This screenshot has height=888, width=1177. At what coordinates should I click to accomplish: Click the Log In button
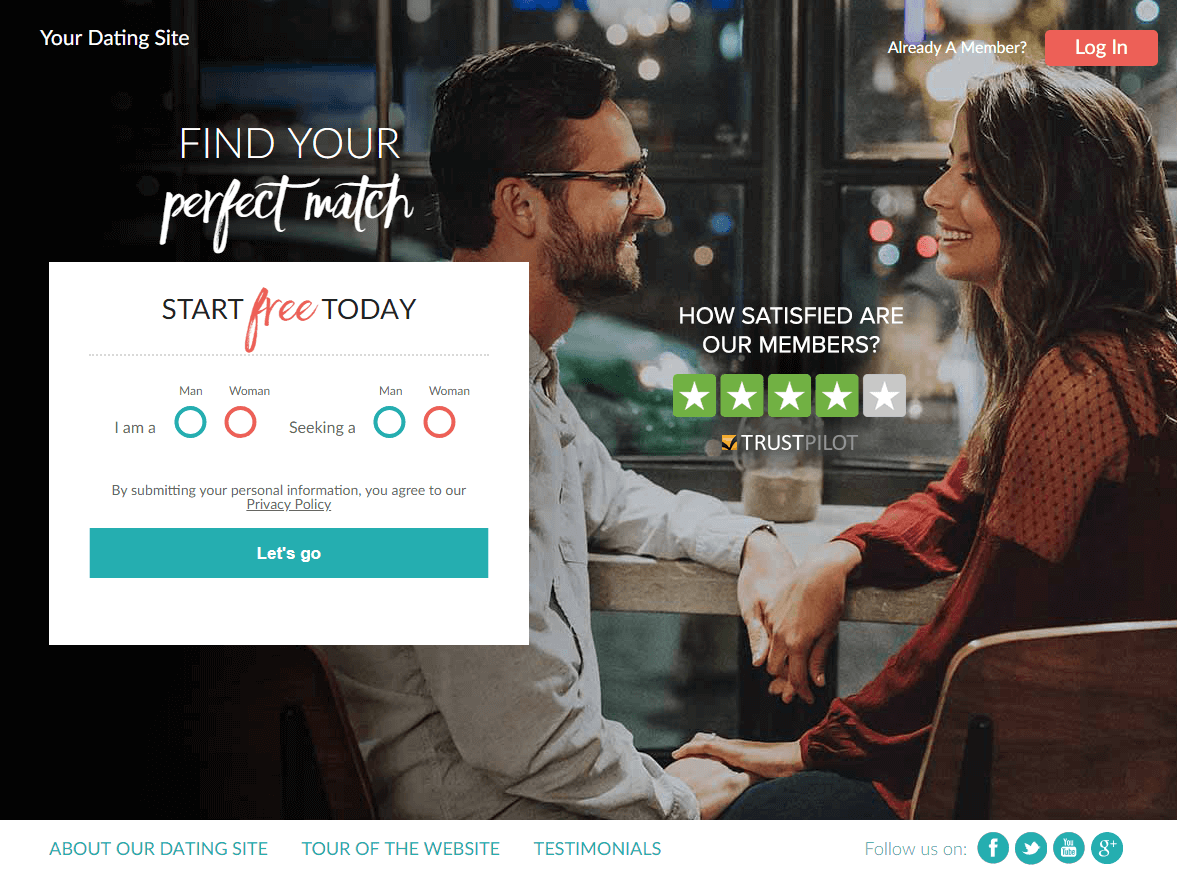pos(1101,47)
